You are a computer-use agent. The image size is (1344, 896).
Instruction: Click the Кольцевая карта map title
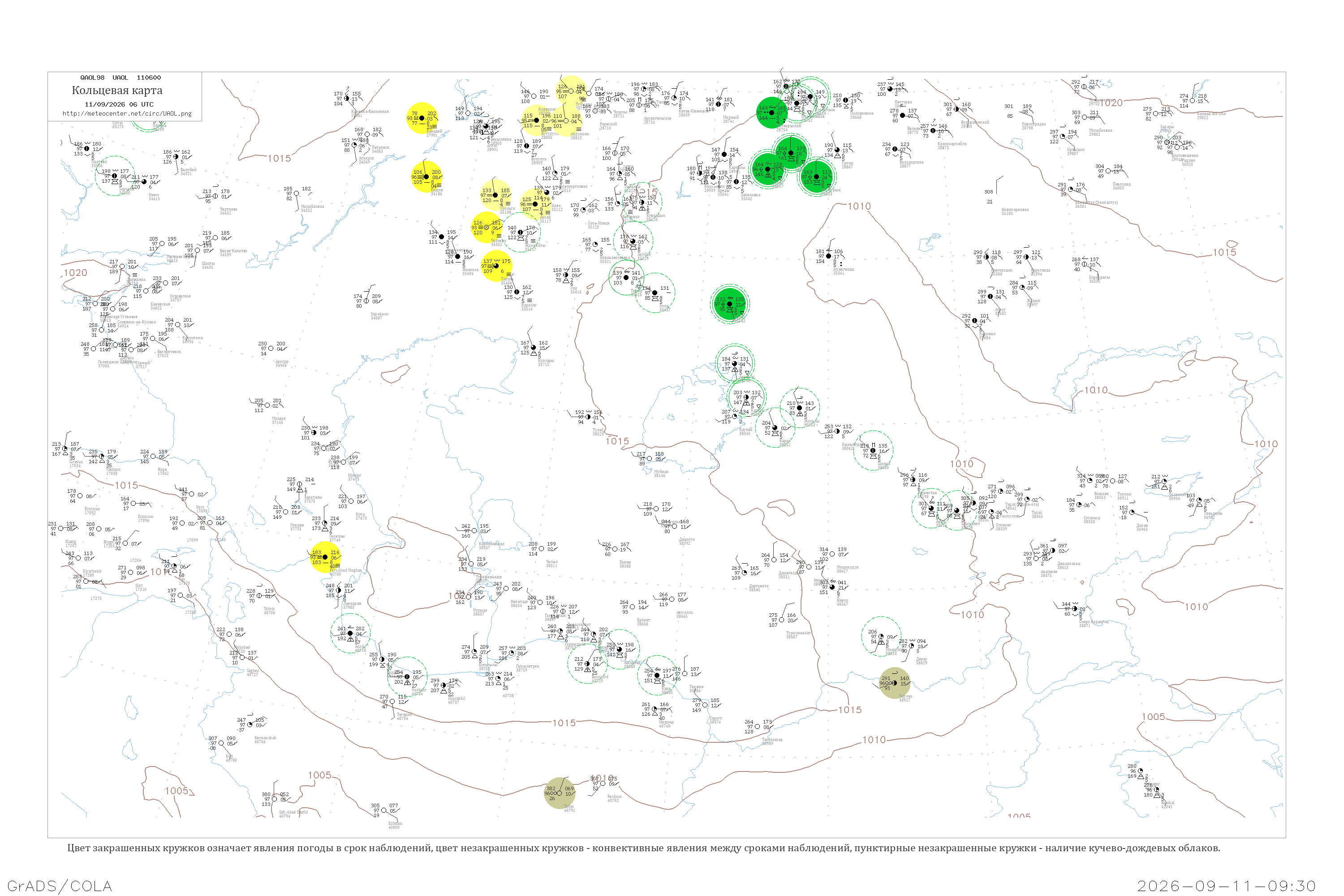tap(117, 90)
